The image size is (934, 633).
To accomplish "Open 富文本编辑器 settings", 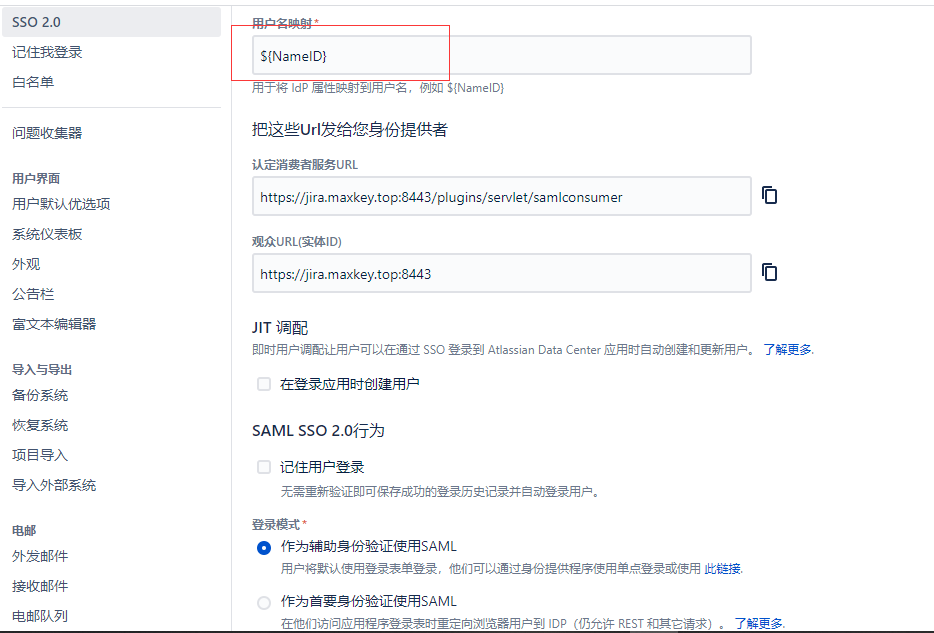I will tap(54, 324).
